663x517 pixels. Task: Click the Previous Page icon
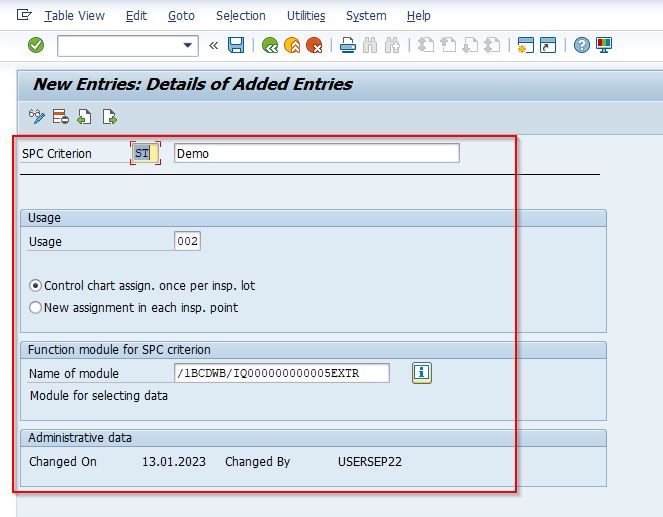click(x=448, y=45)
